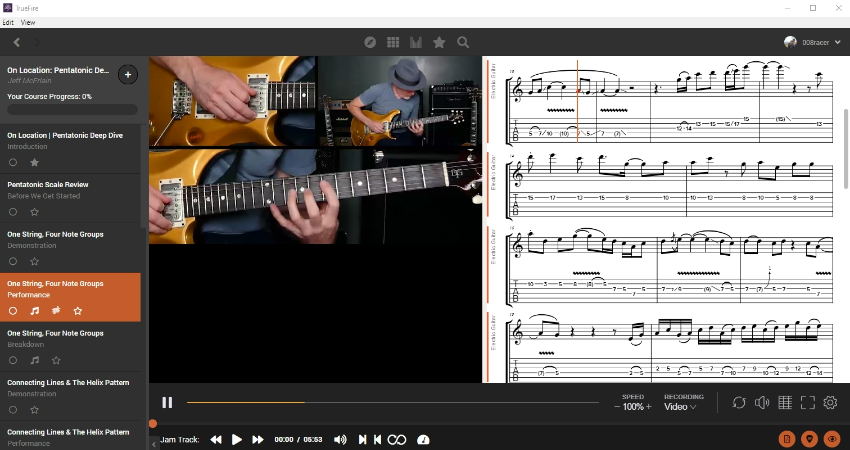Open One String Four Note Groups Breakdown
The height and width of the screenshot is (450, 850).
(70, 346)
